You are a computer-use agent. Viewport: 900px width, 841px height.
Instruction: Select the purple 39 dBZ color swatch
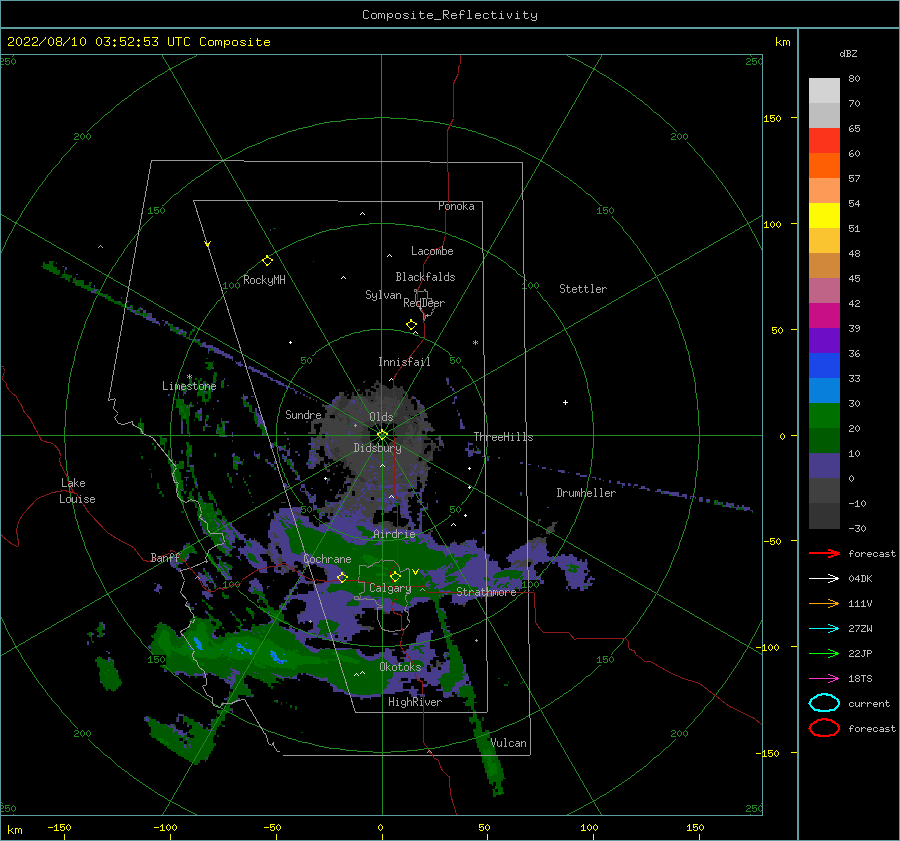tap(824, 340)
